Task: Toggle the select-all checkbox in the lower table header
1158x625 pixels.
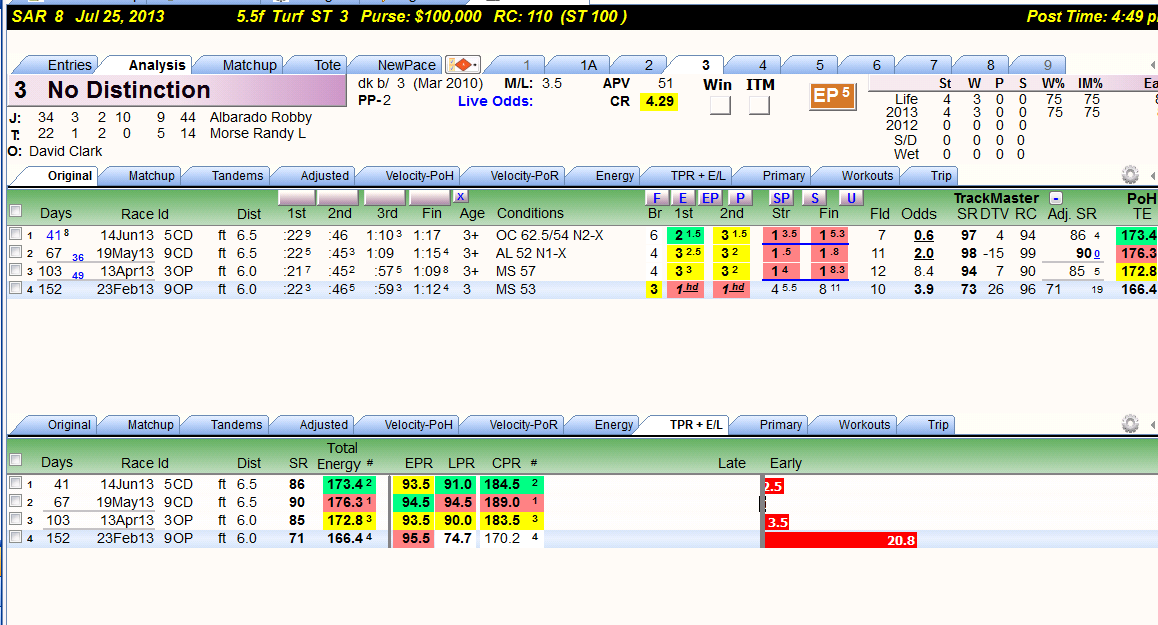Action: click(x=15, y=460)
